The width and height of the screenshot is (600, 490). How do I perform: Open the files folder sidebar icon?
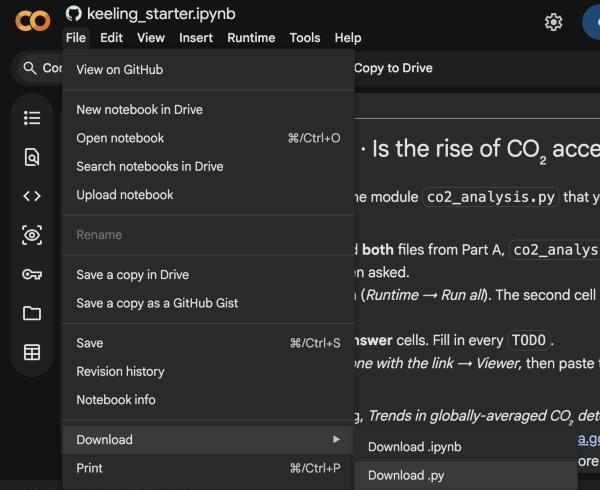pyautogui.click(x=32, y=313)
